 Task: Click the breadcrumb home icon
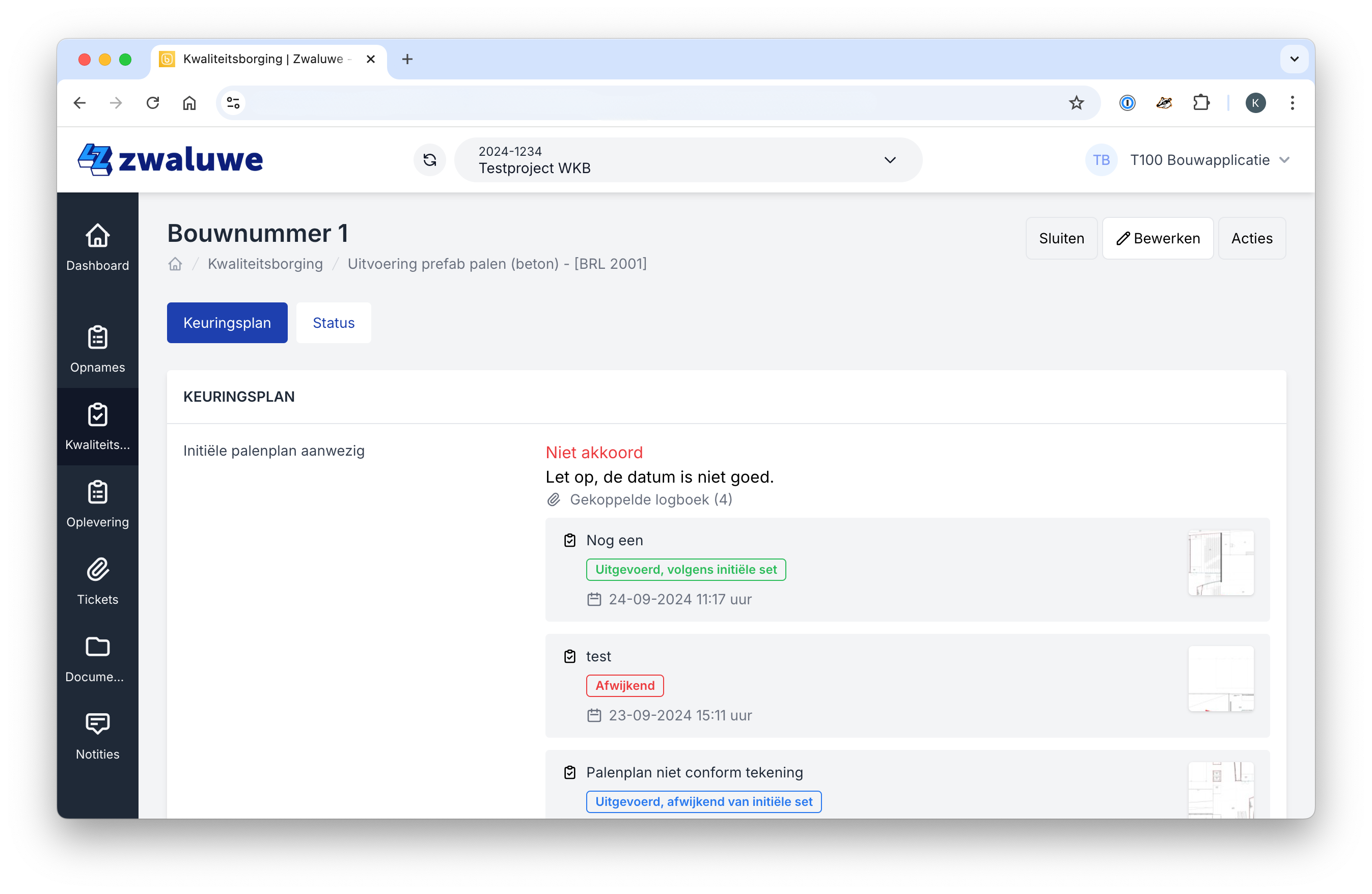[x=175, y=264]
